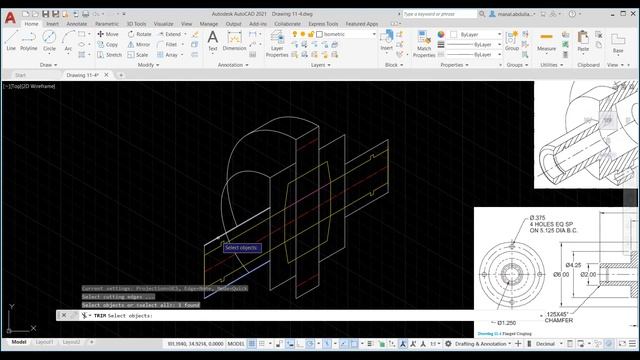Click the Insert block icon
The width and height of the screenshot is (640, 360).
[x=386, y=40]
